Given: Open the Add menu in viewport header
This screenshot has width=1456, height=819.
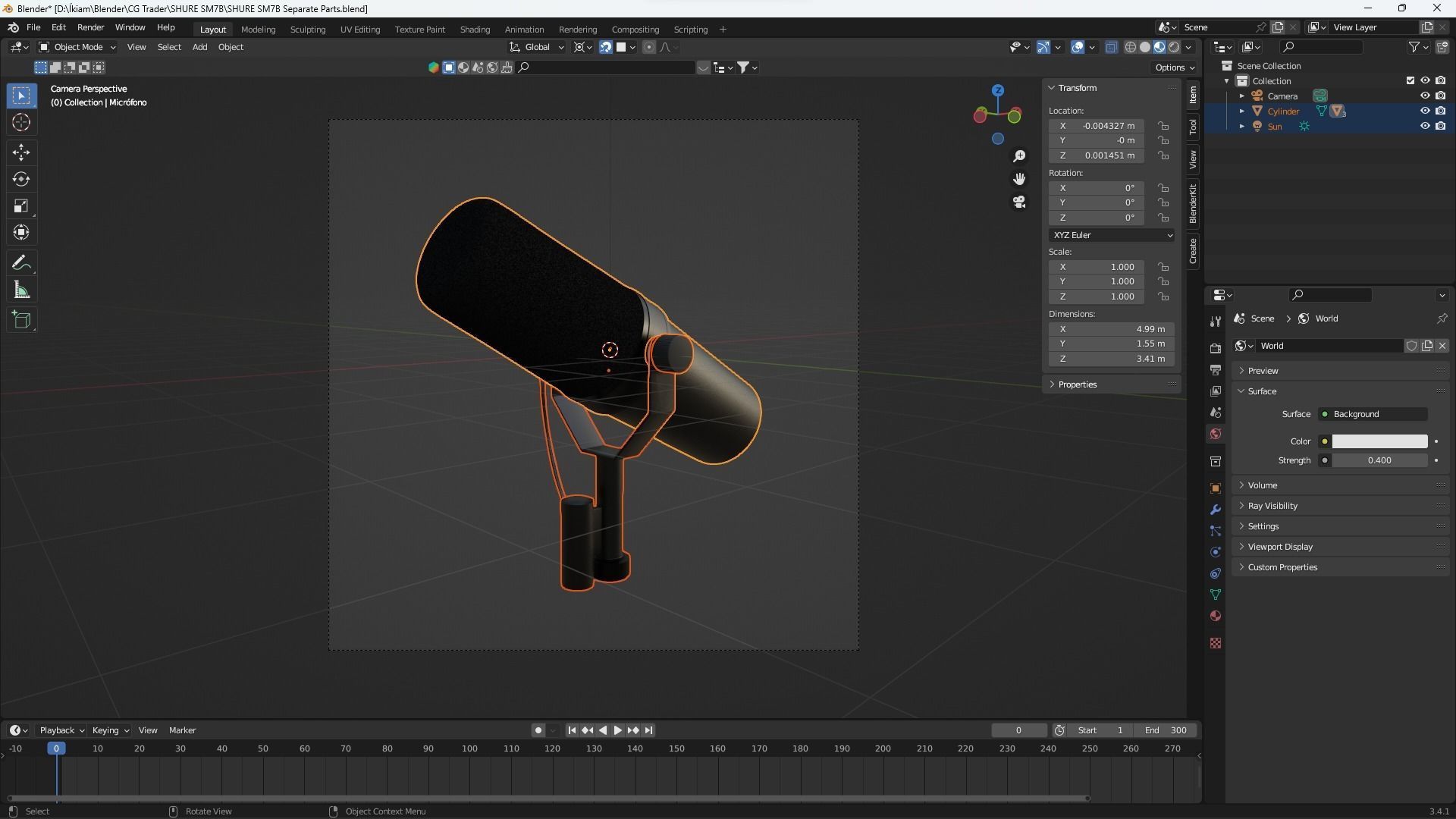Looking at the screenshot, I should coord(199,47).
